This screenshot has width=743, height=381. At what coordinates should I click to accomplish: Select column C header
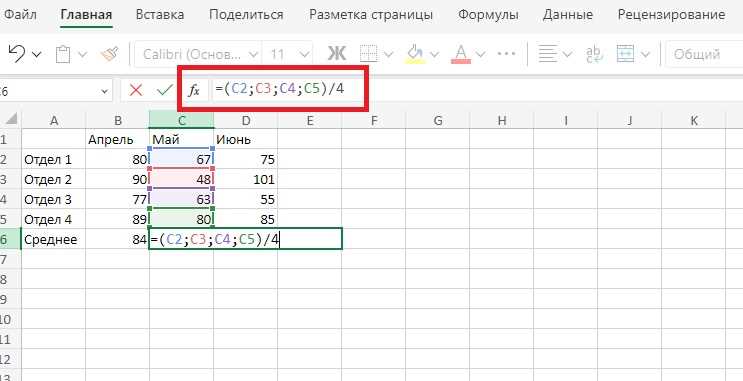[x=181, y=121]
